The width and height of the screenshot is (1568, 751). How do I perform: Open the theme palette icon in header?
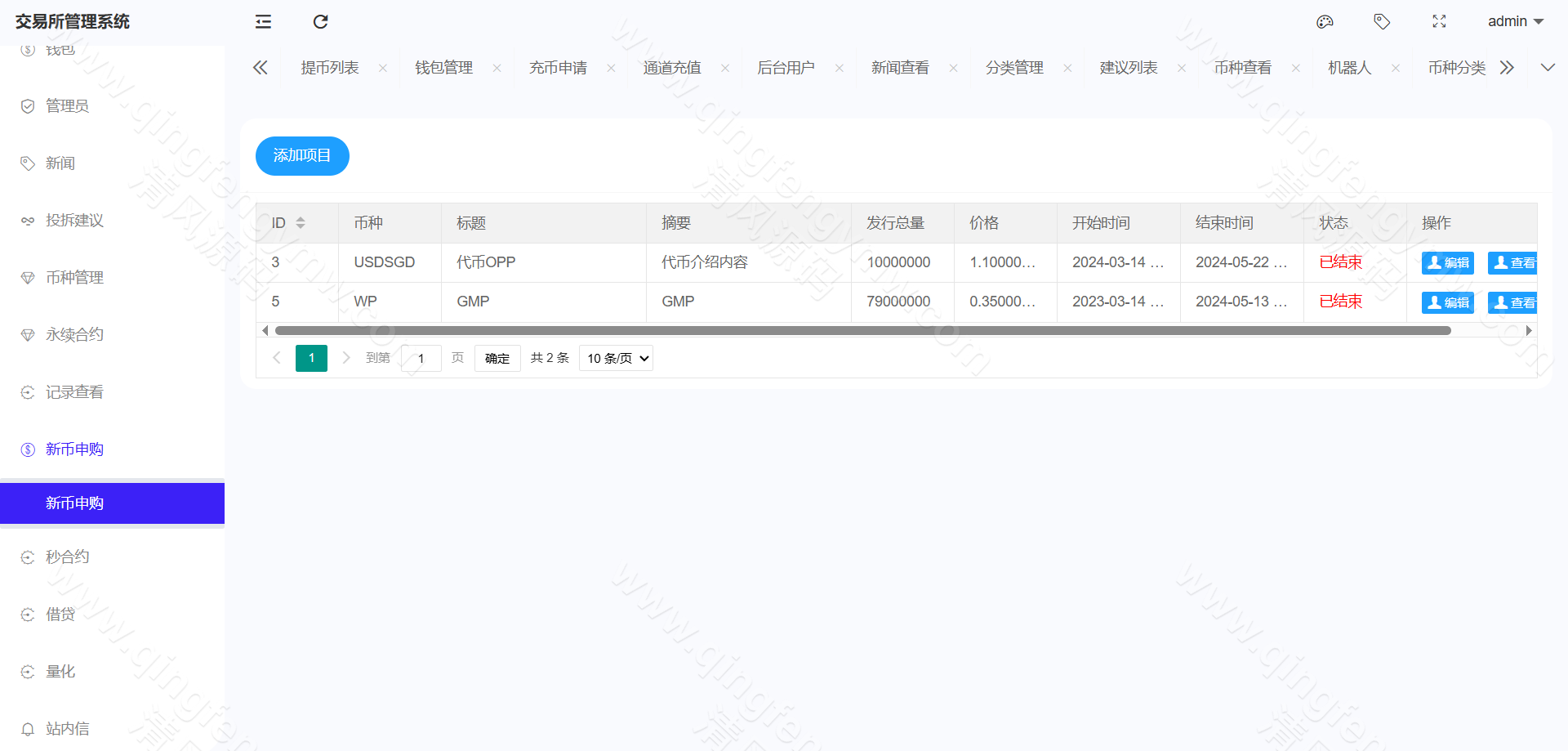pos(1325,21)
